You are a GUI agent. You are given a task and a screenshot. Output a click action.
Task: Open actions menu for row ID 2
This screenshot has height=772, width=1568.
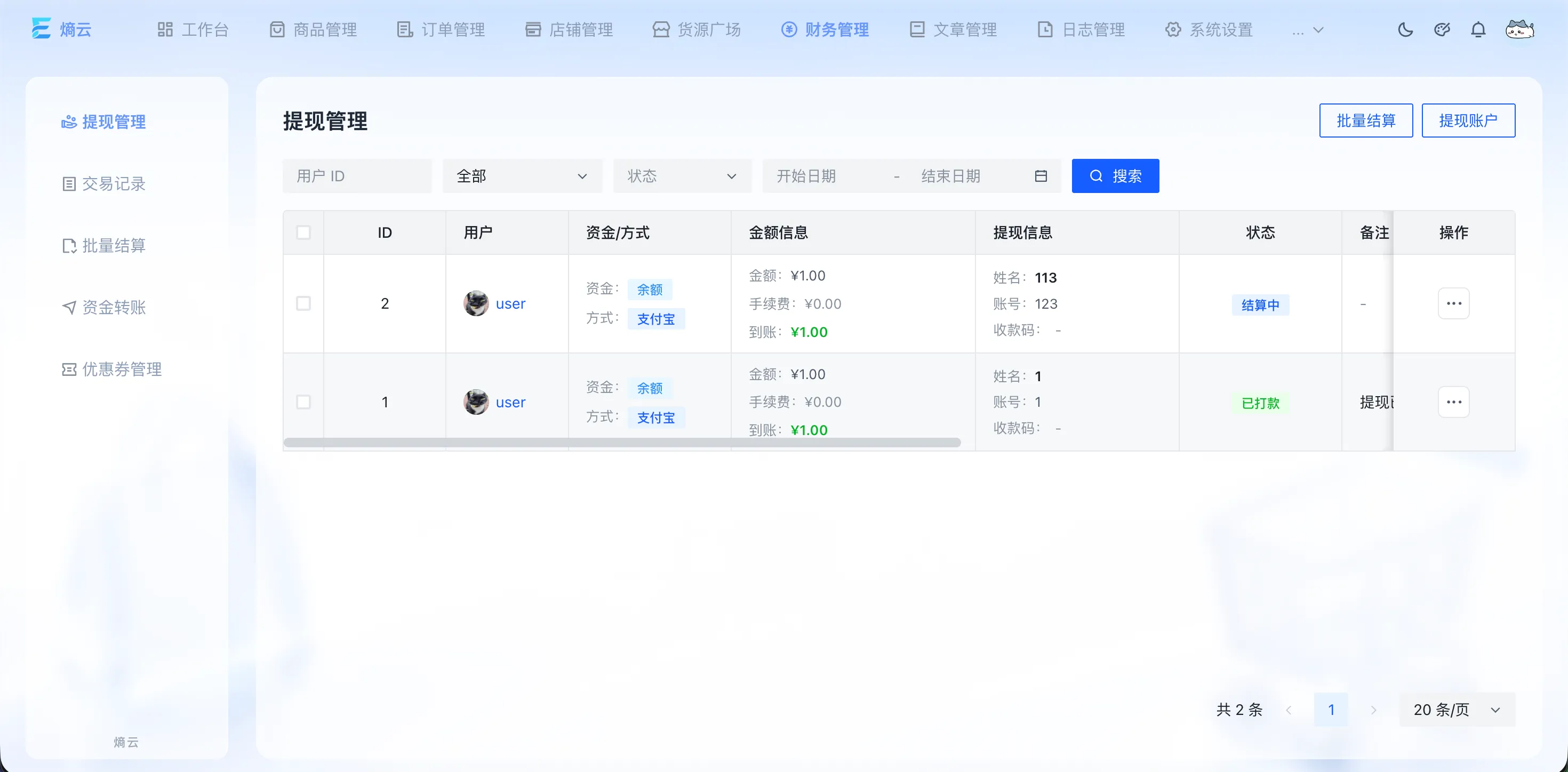[1453, 303]
